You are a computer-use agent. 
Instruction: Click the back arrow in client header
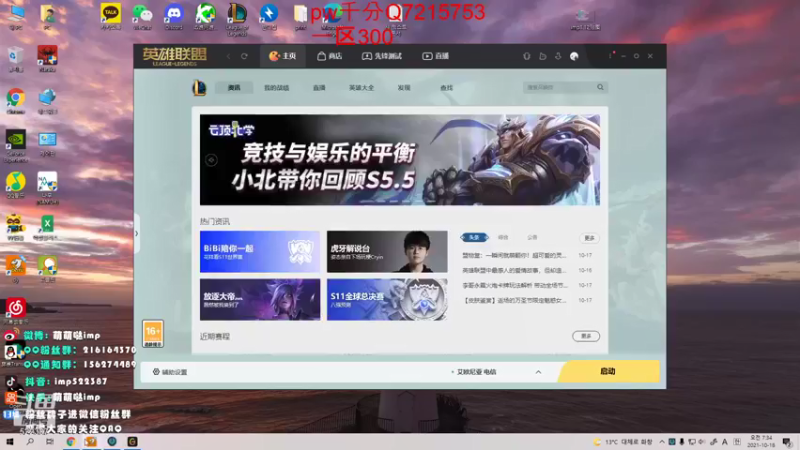(x=229, y=56)
